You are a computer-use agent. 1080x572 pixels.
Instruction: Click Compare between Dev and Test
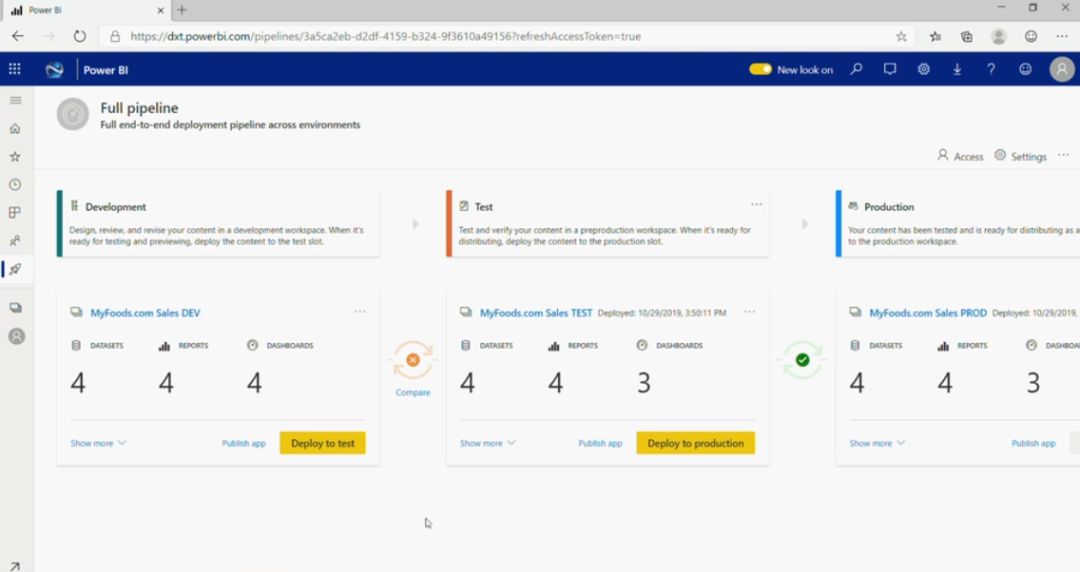click(x=413, y=392)
